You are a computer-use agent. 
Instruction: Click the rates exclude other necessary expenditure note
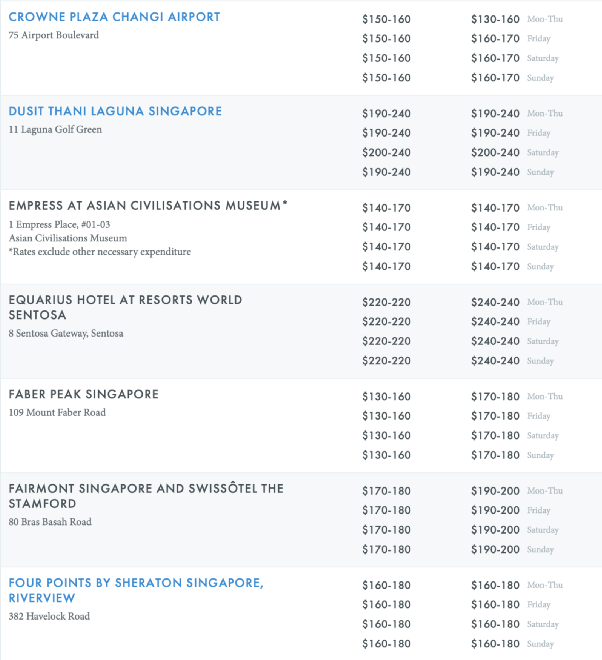click(x=99, y=252)
